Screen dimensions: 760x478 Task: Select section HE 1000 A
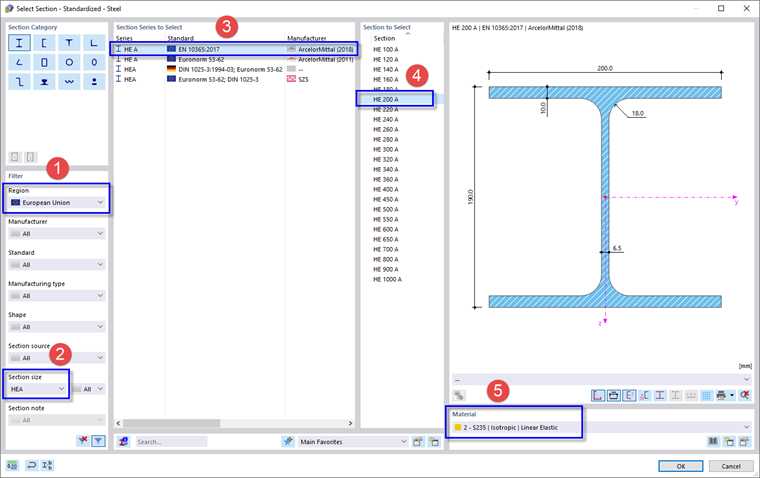[x=387, y=279]
